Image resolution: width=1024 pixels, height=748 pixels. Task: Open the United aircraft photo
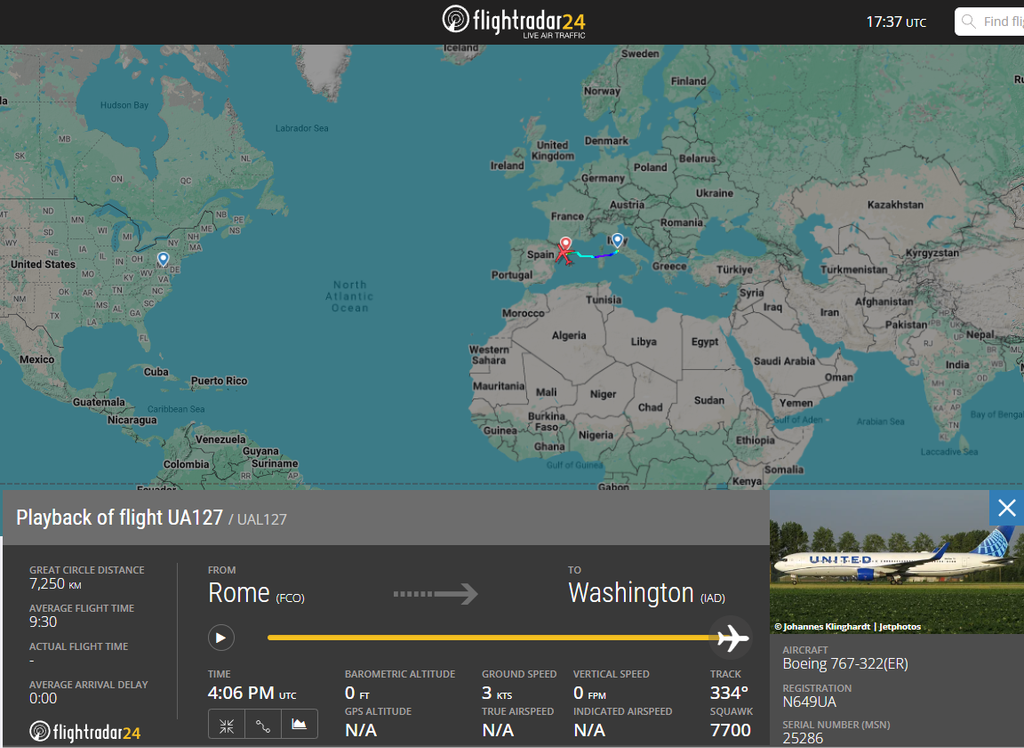click(x=897, y=562)
